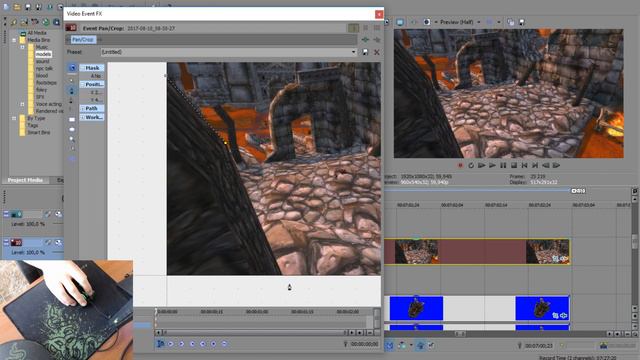The image size is (640, 360).
Task: Click the Open folder icon in the main toolbar
Action: (17, 7)
